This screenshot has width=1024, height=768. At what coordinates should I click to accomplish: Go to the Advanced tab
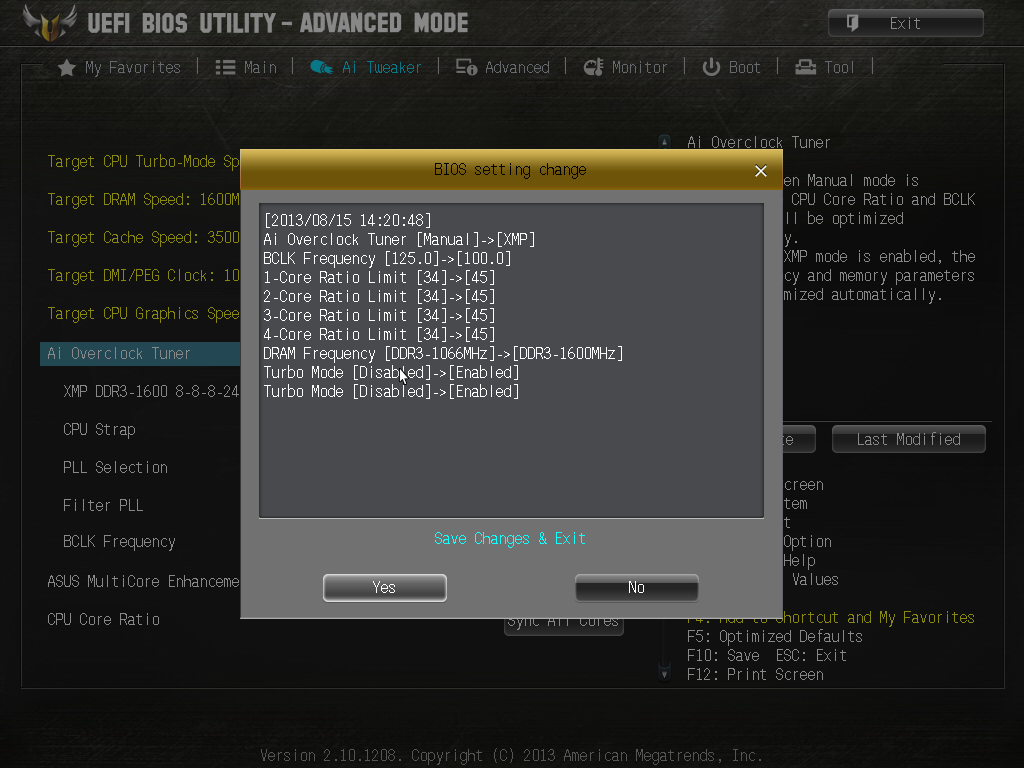point(503,67)
